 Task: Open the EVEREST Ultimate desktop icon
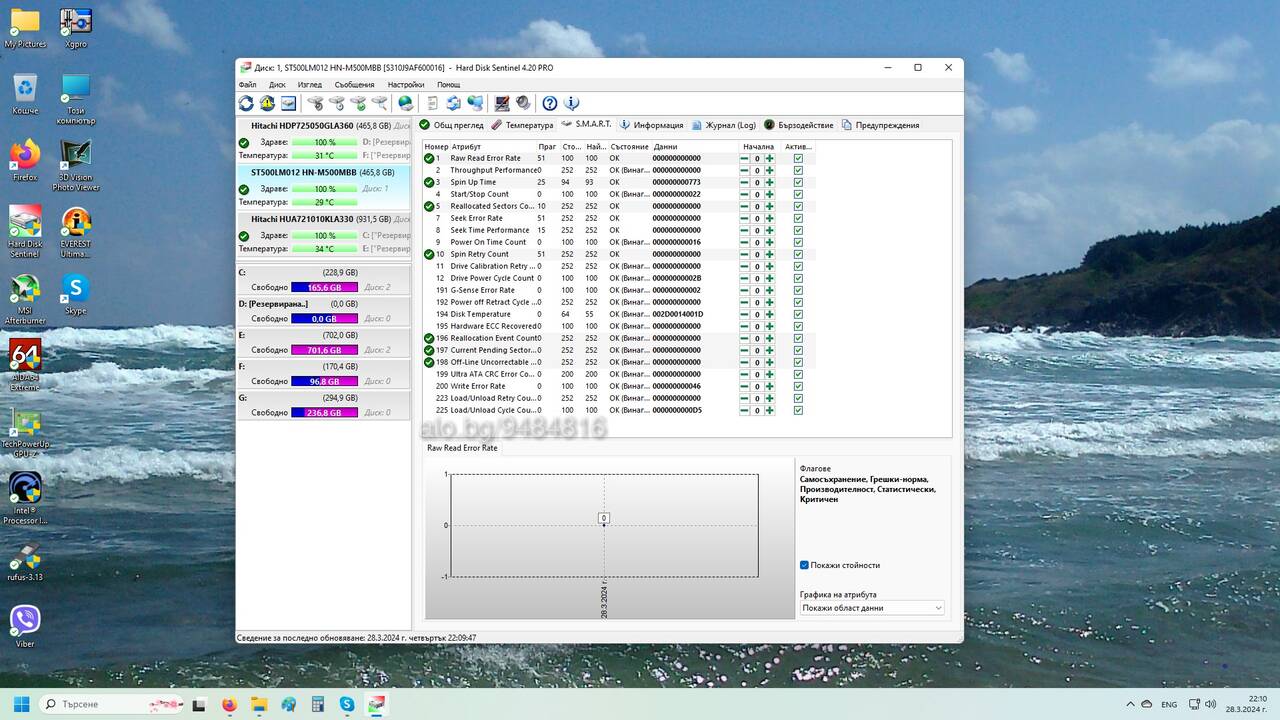pos(76,232)
